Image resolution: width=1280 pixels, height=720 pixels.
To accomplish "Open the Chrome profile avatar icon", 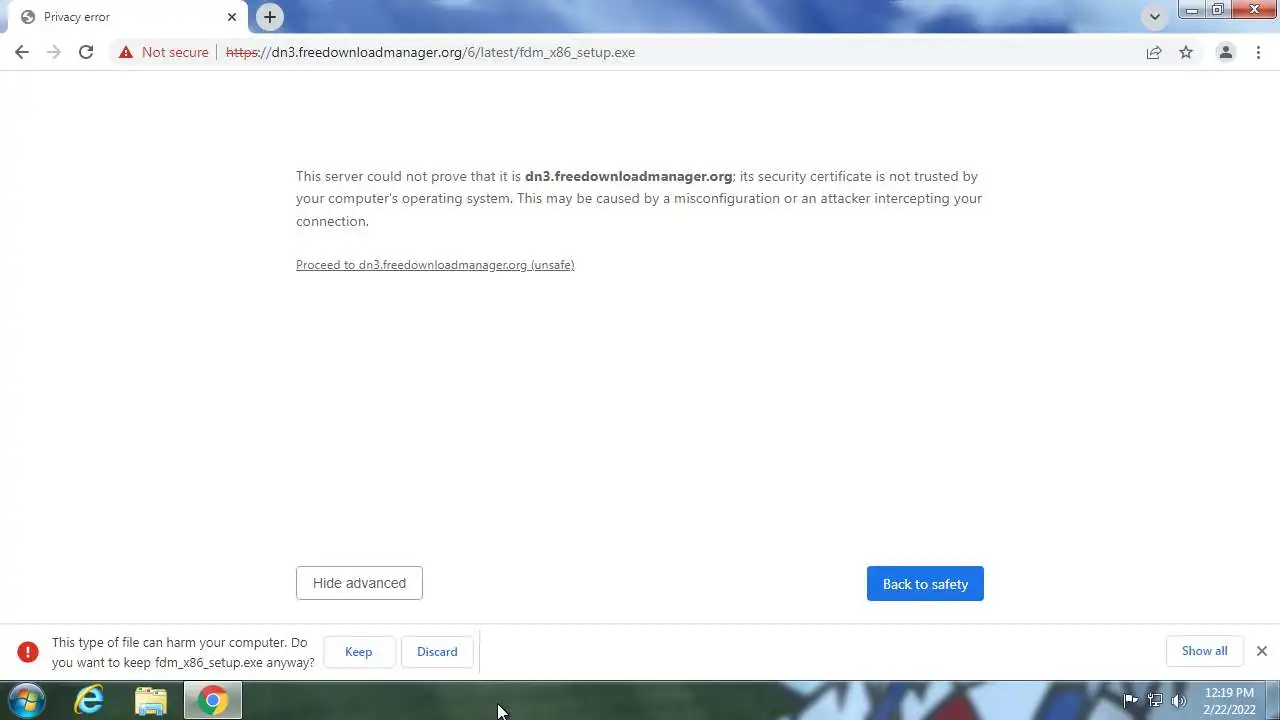I will pos(1225,52).
